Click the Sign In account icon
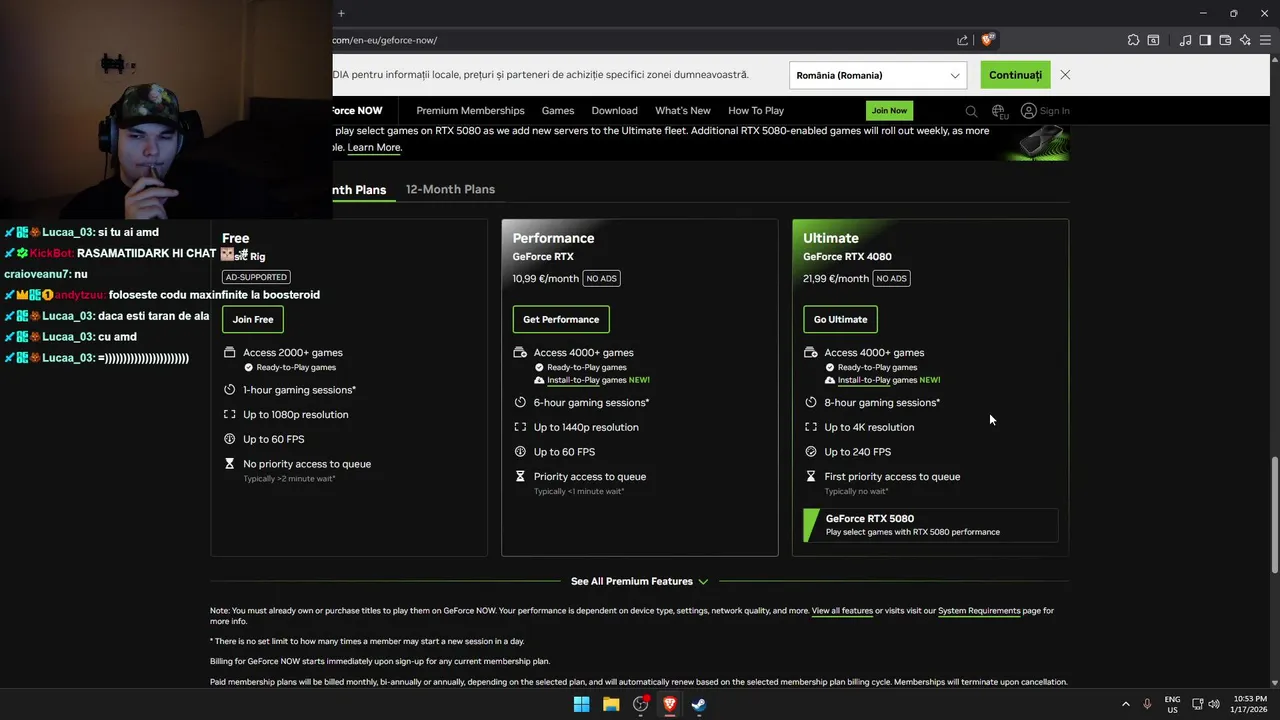The width and height of the screenshot is (1280, 720). click(x=1028, y=111)
